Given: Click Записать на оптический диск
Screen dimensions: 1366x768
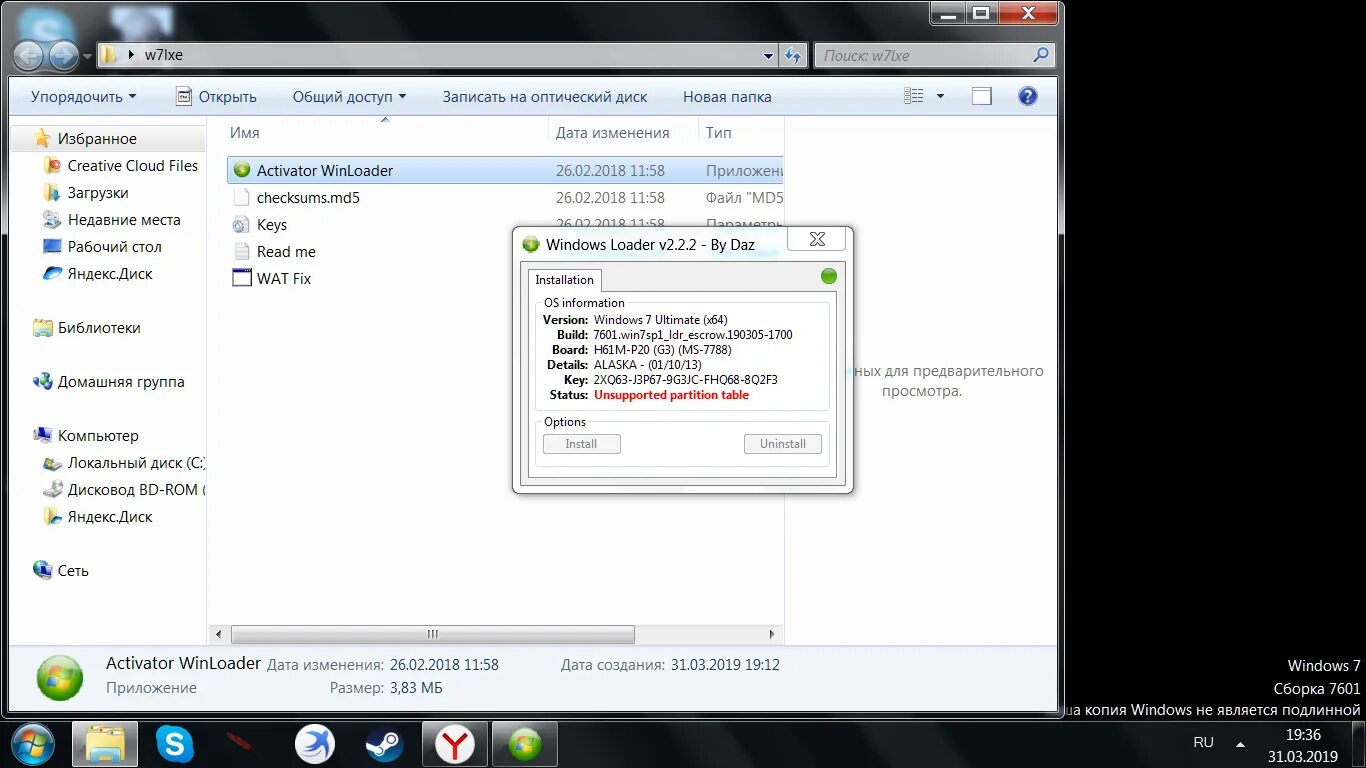Looking at the screenshot, I should 544,96.
